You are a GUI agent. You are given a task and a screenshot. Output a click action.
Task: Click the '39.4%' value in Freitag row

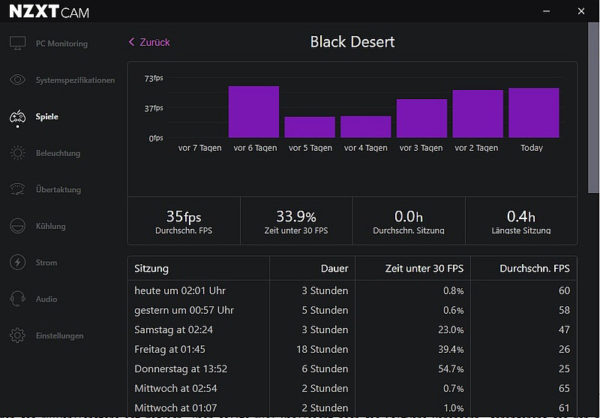(x=451, y=349)
